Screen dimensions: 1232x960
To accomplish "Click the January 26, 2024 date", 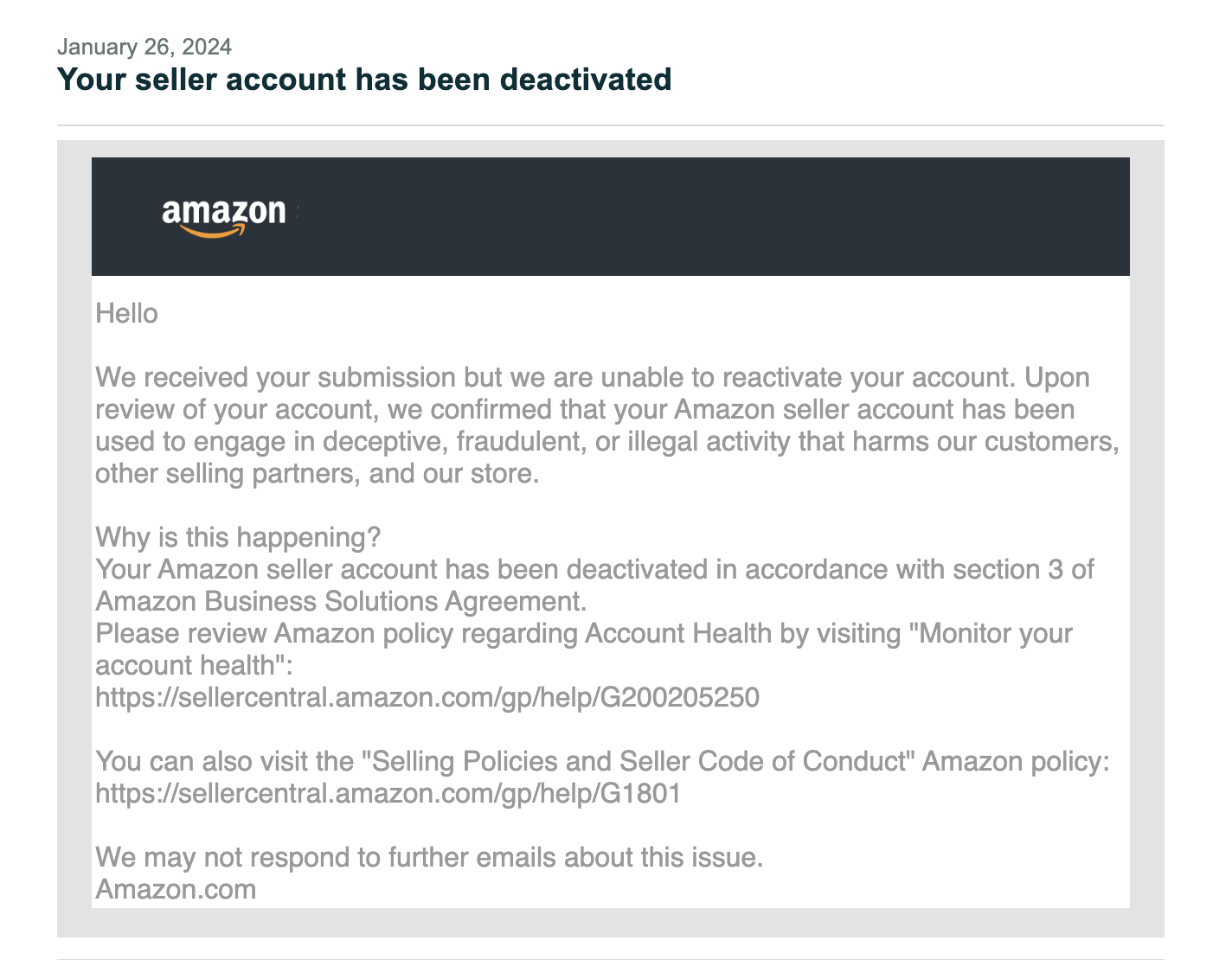I will pyautogui.click(x=144, y=47).
